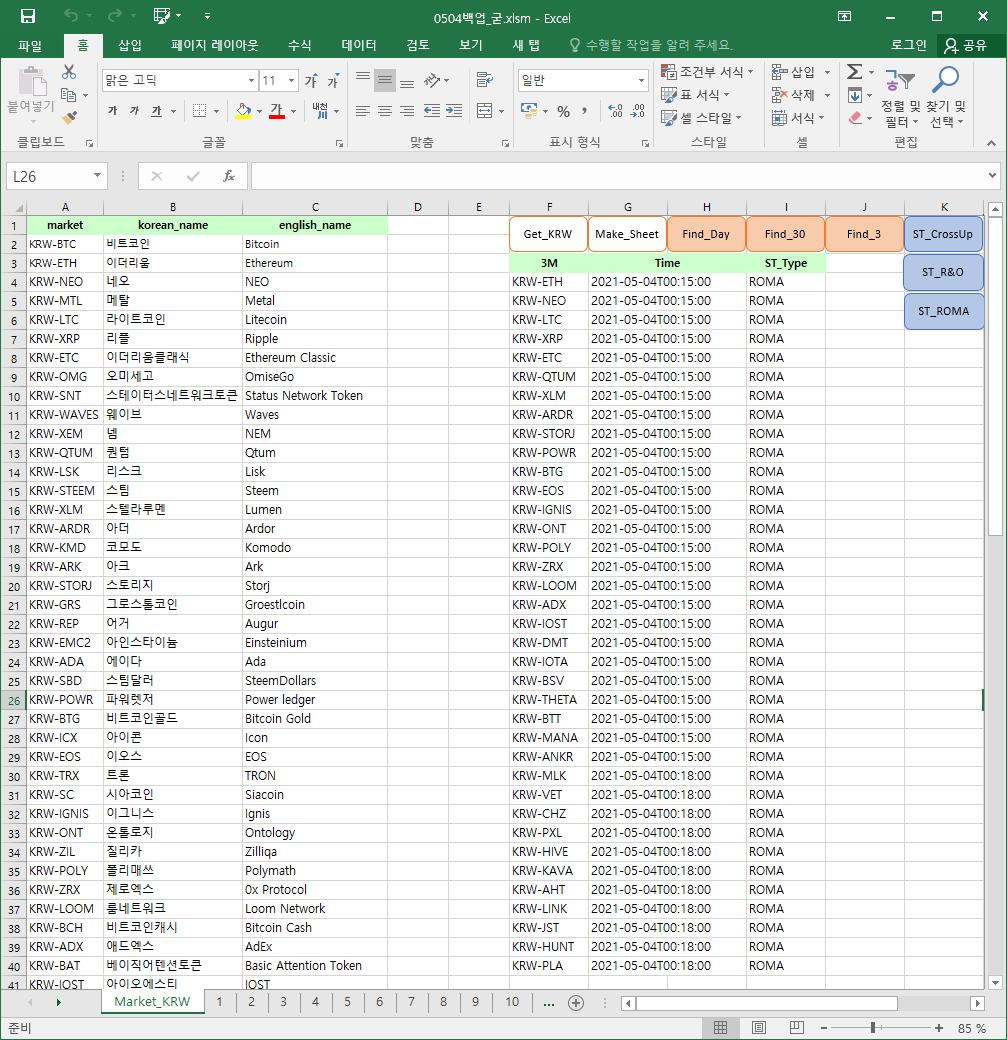Align cell text right
The height and width of the screenshot is (1040, 1007).
click(x=407, y=111)
